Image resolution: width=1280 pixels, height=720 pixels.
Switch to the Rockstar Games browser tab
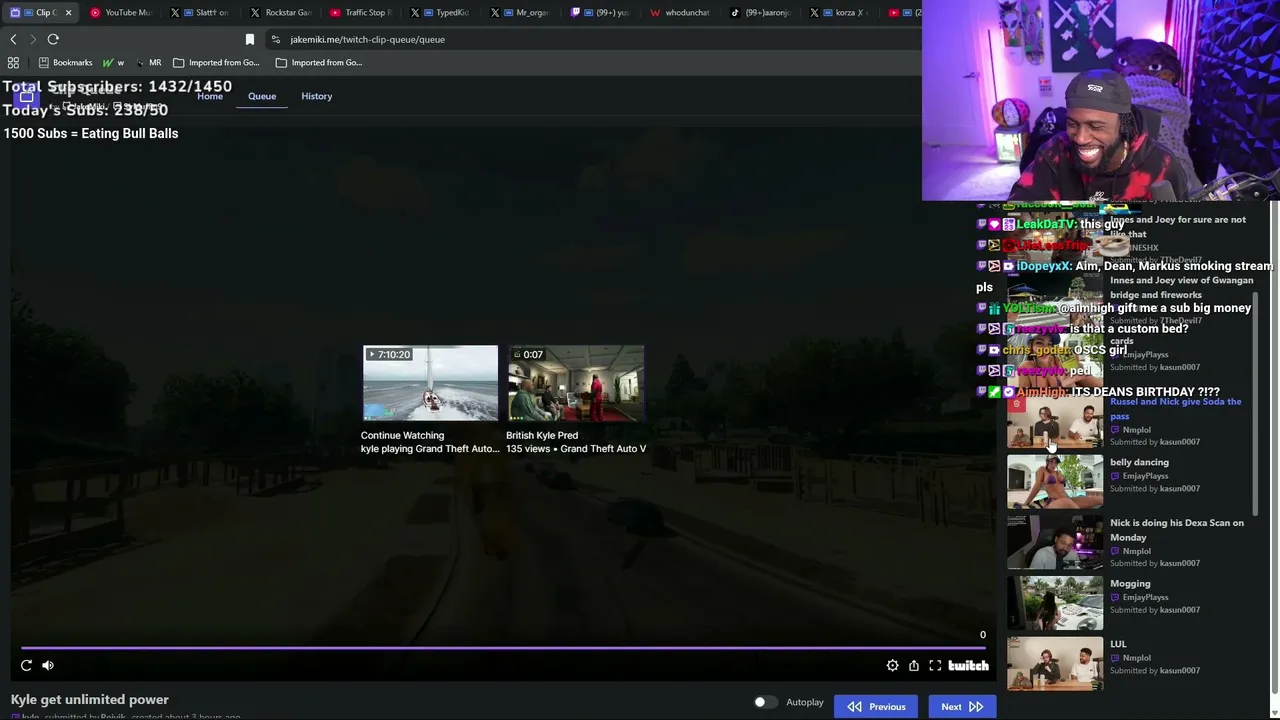pyautogui.click(x=281, y=13)
